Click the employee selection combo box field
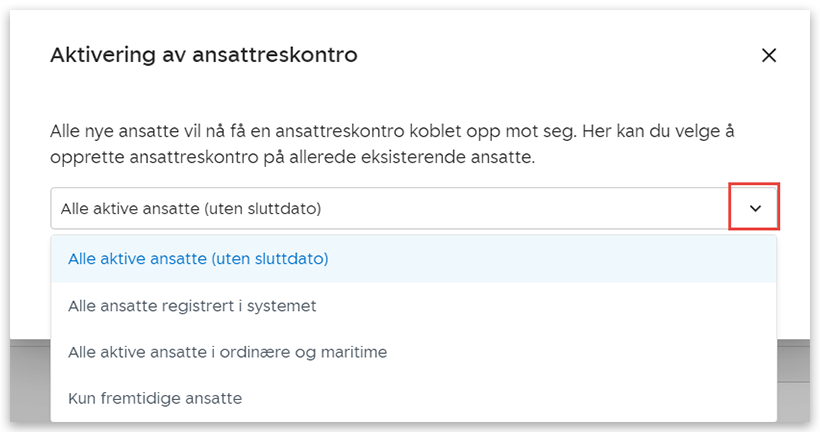820x432 pixels. 390,208
